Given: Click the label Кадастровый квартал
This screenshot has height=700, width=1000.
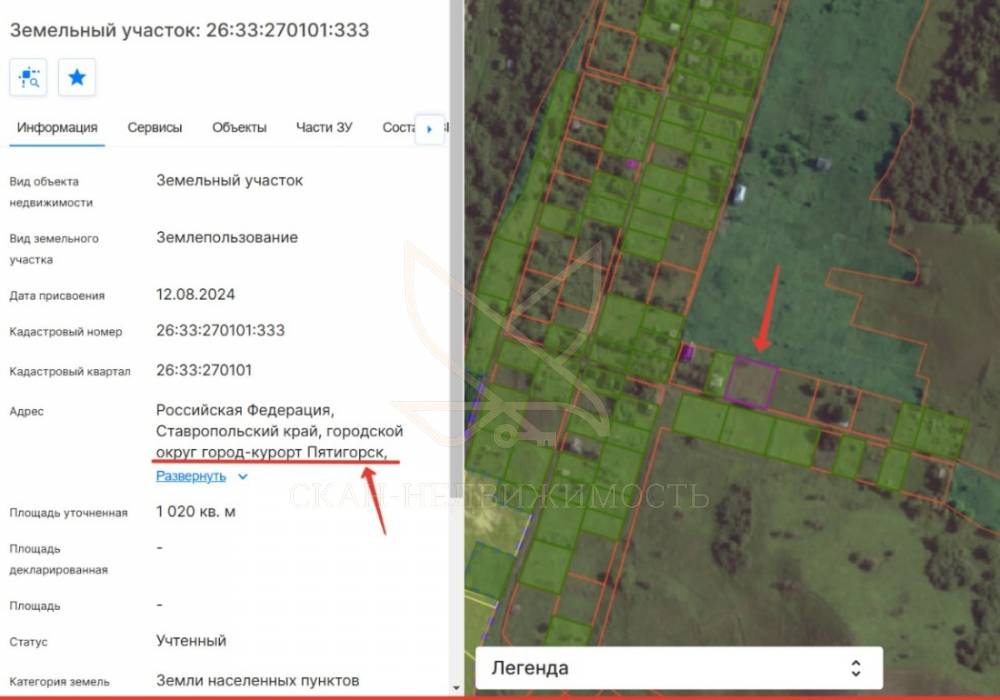Looking at the screenshot, I should tap(70, 371).
